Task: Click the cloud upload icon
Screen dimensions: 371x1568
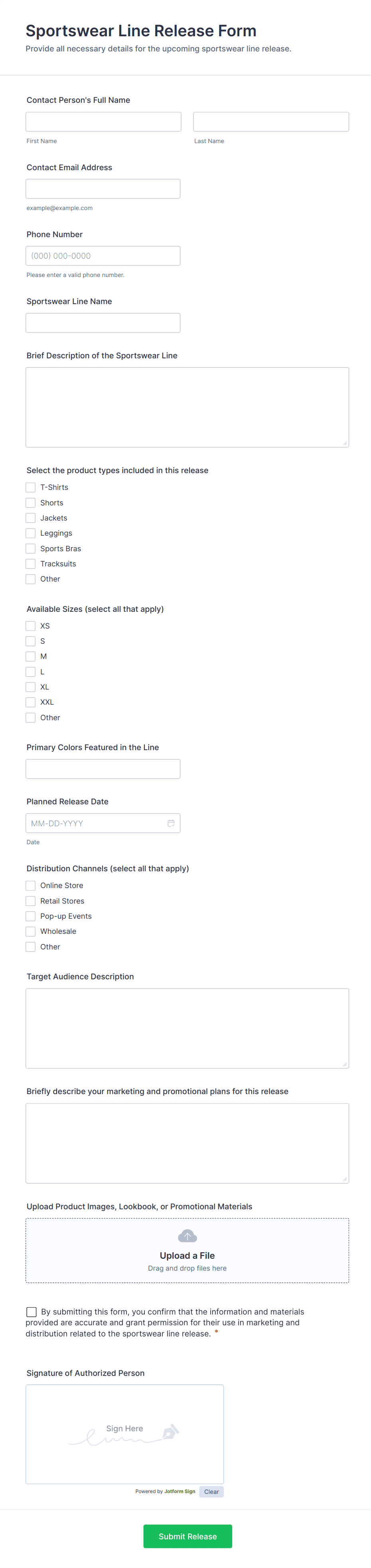Action: [x=187, y=1236]
